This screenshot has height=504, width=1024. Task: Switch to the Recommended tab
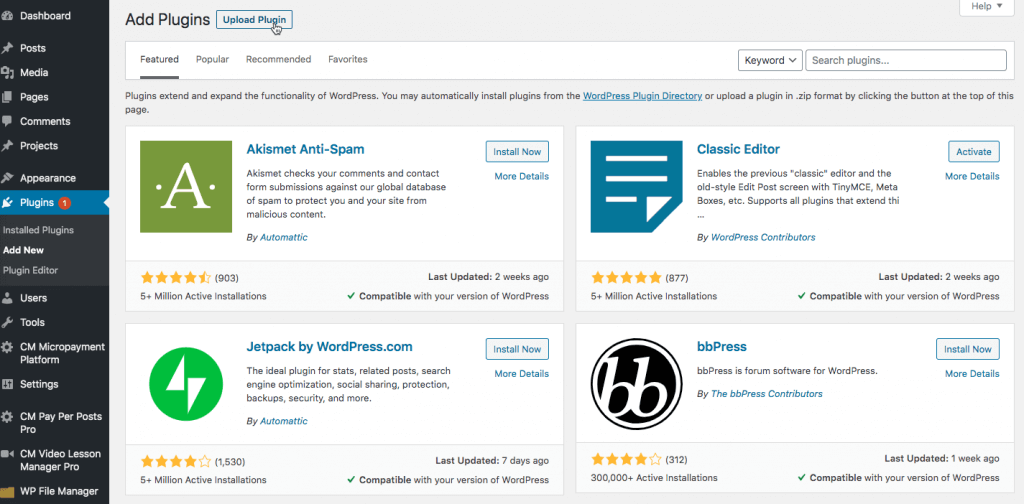(x=278, y=60)
